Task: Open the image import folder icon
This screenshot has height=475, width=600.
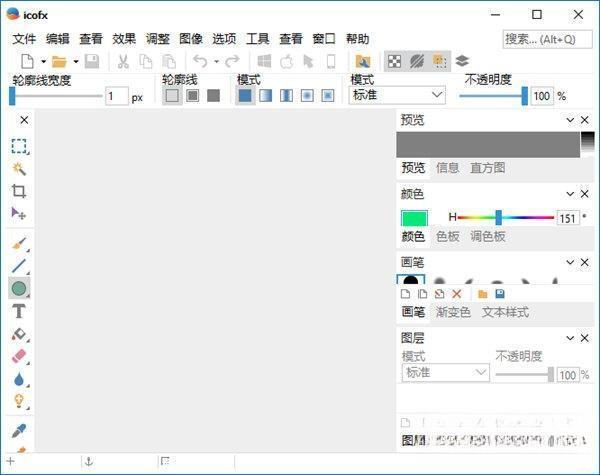Action: pyautogui.click(x=363, y=61)
